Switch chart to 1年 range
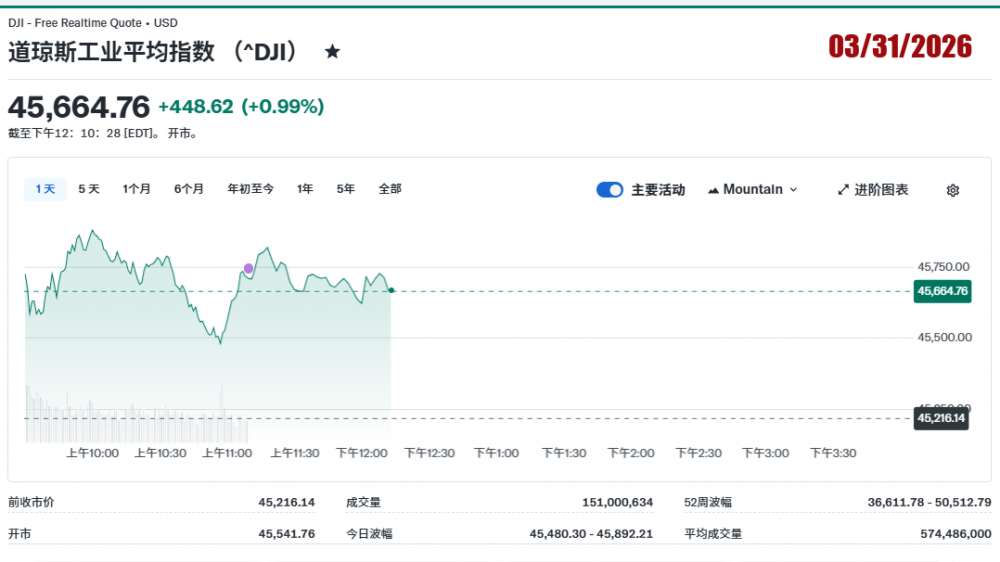Image resolution: width=1000 pixels, height=562 pixels. click(305, 189)
